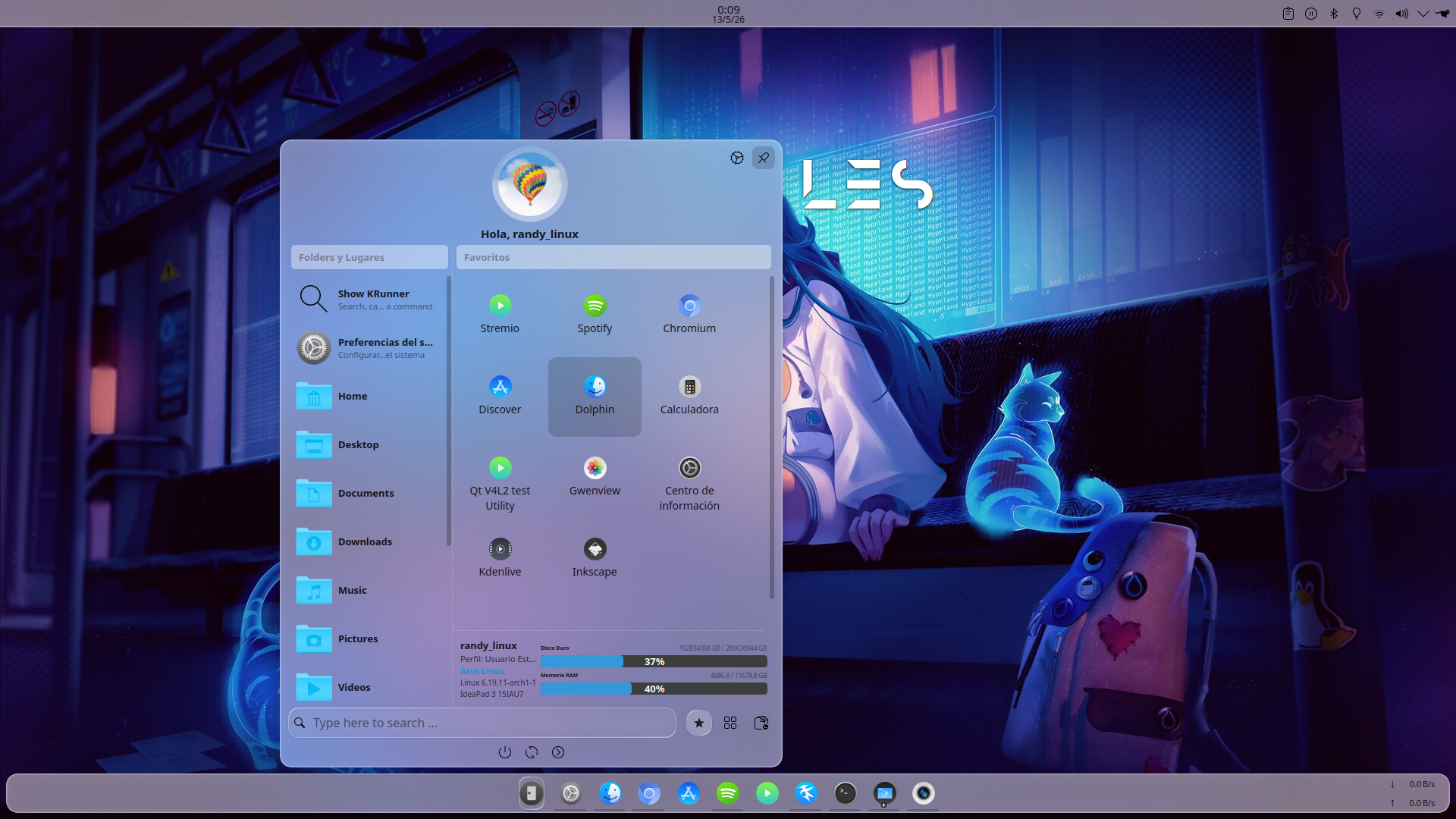The height and width of the screenshot is (819, 1456).
Task: Open Discover in the Favoritos grid
Action: tap(500, 396)
